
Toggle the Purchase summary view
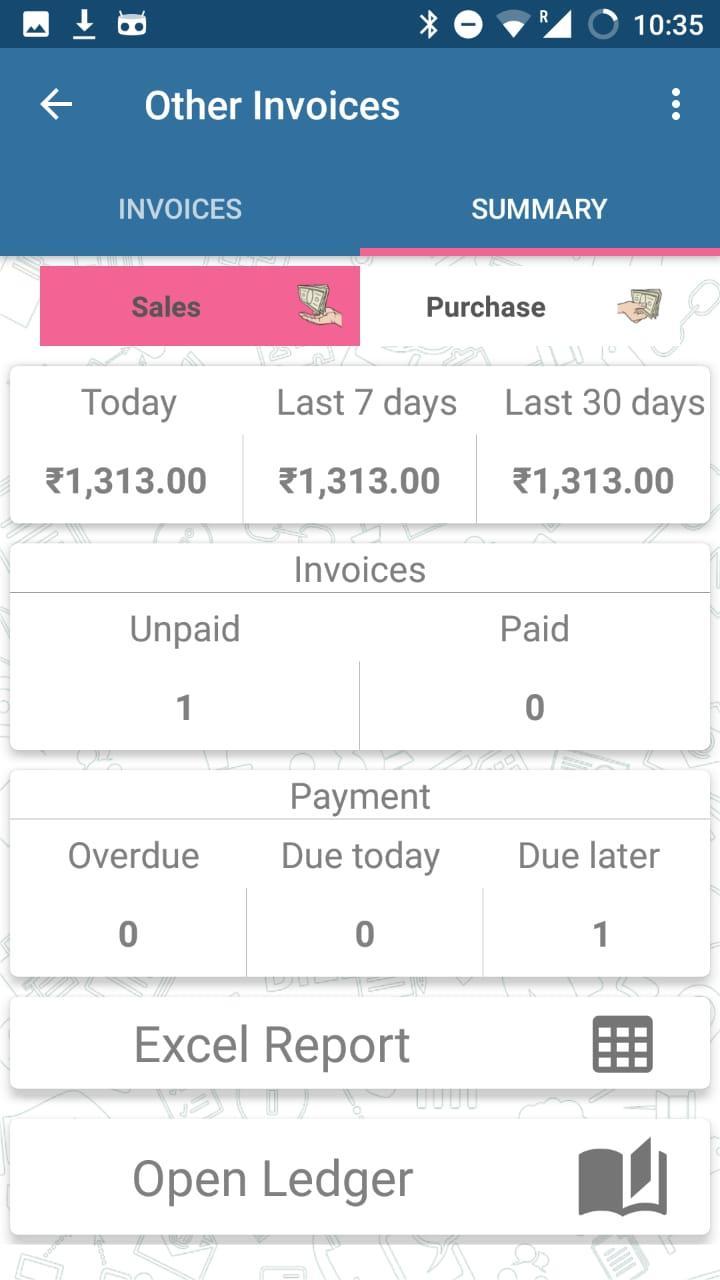486,307
